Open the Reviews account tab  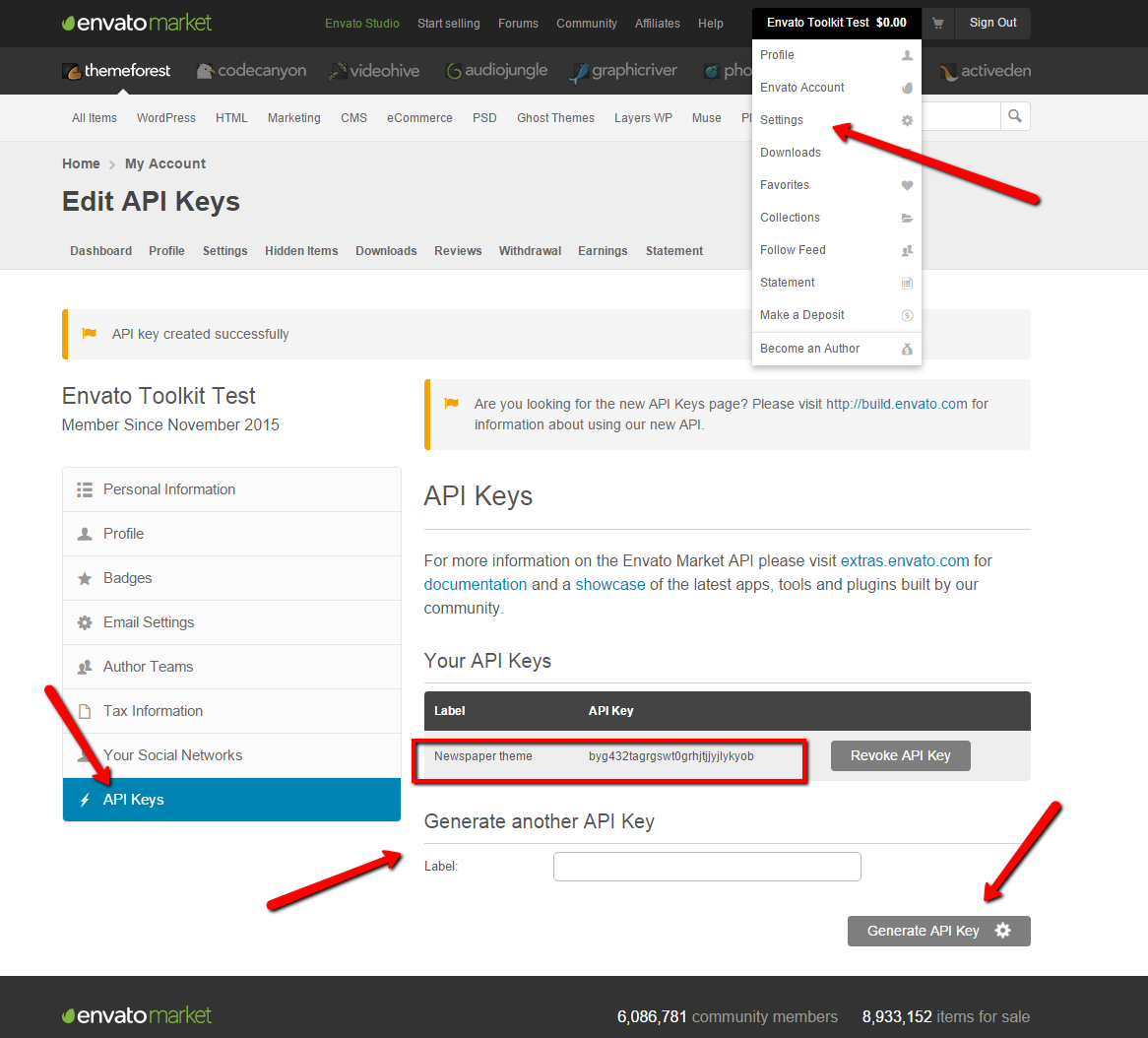pyautogui.click(x=458, y=251)
